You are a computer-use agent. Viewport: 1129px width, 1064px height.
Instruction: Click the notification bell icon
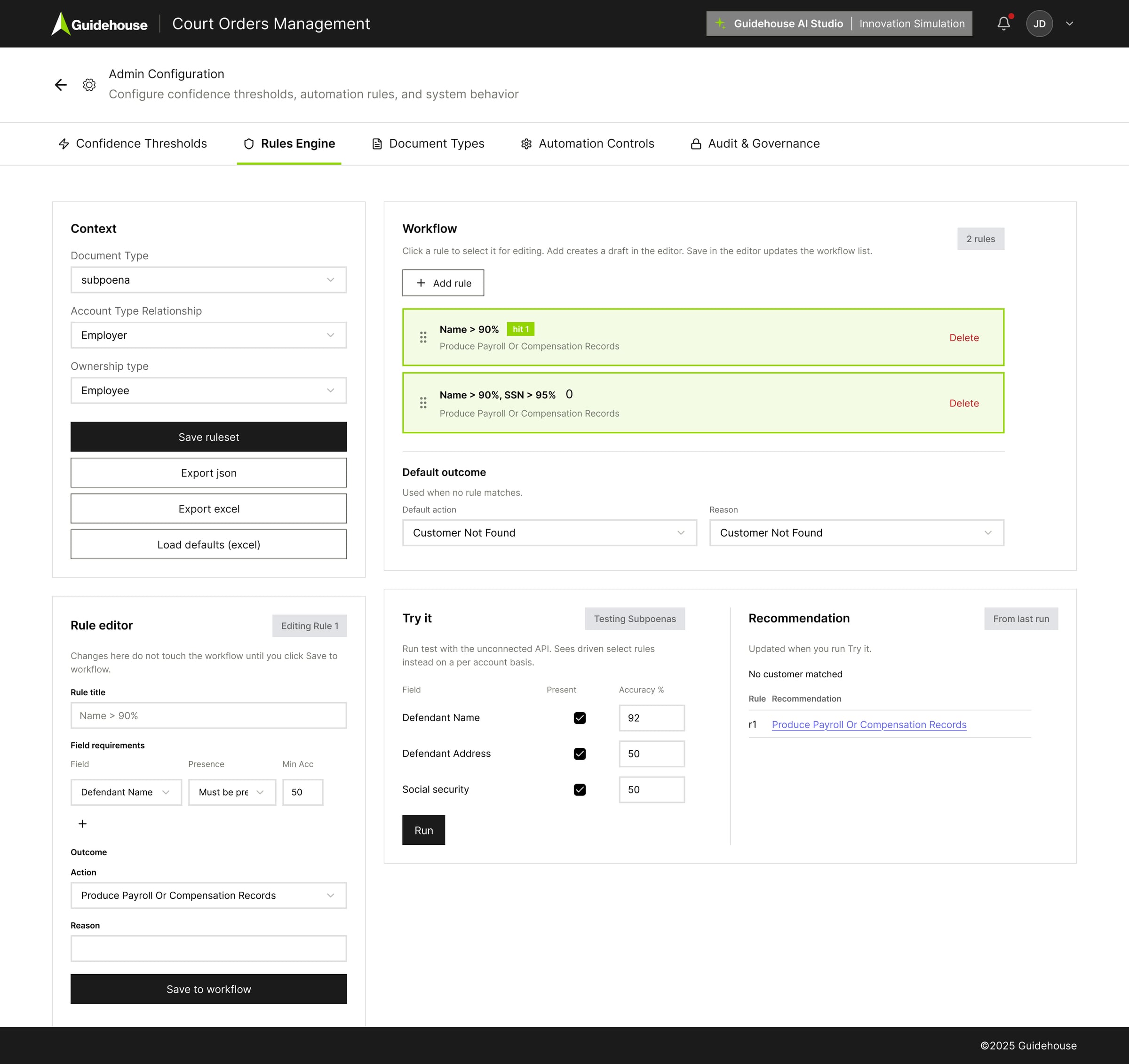point(1003,23)
